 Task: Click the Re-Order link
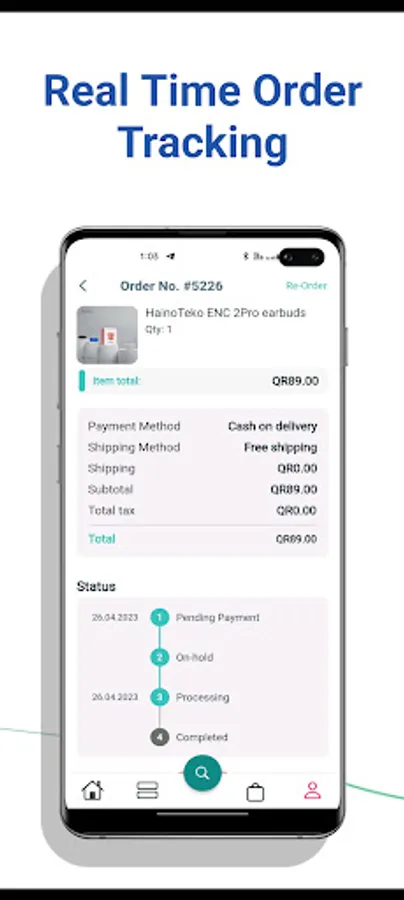click(306, 285)
